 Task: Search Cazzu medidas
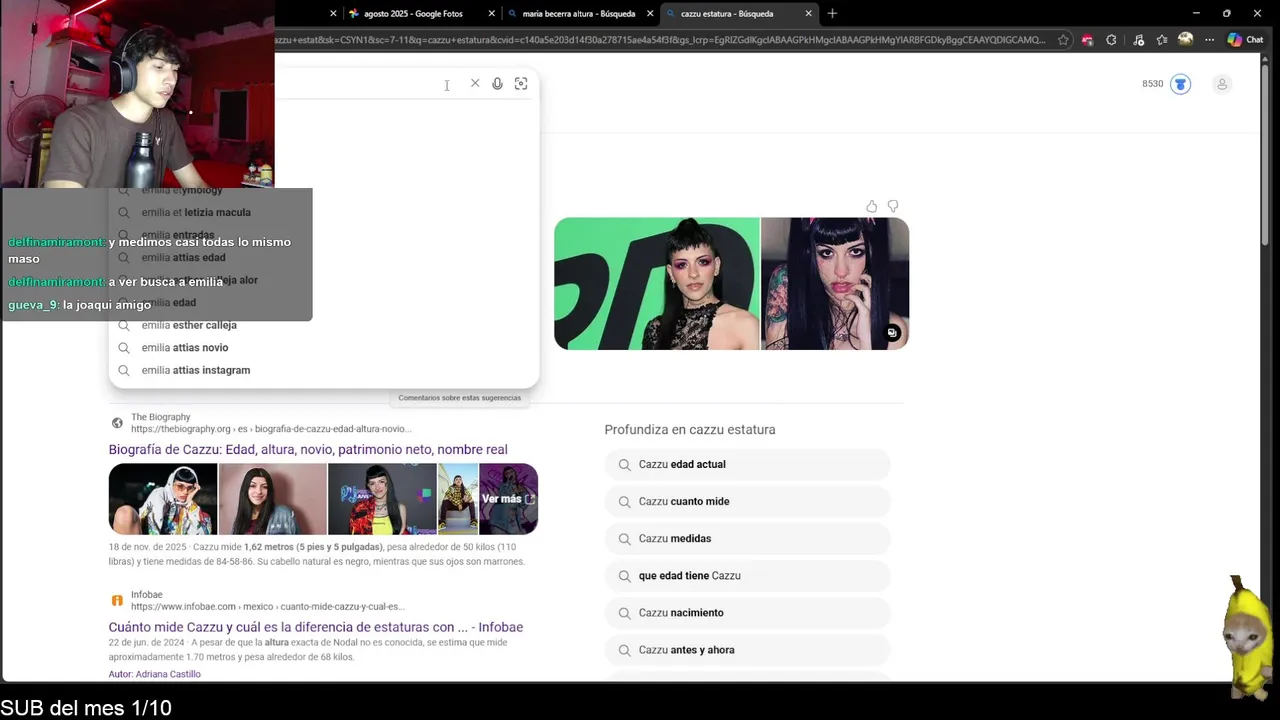pyautogui.click(x=747, y=539)
